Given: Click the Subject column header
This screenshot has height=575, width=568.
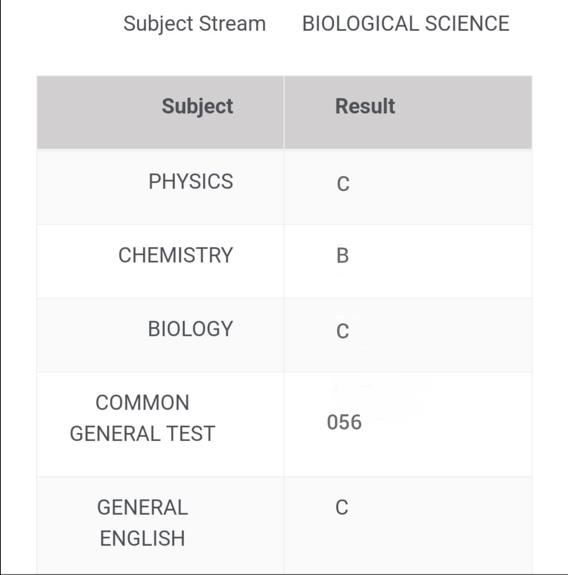Looking at the screenshot, I should pyautogui.click(x=197, y=107).
